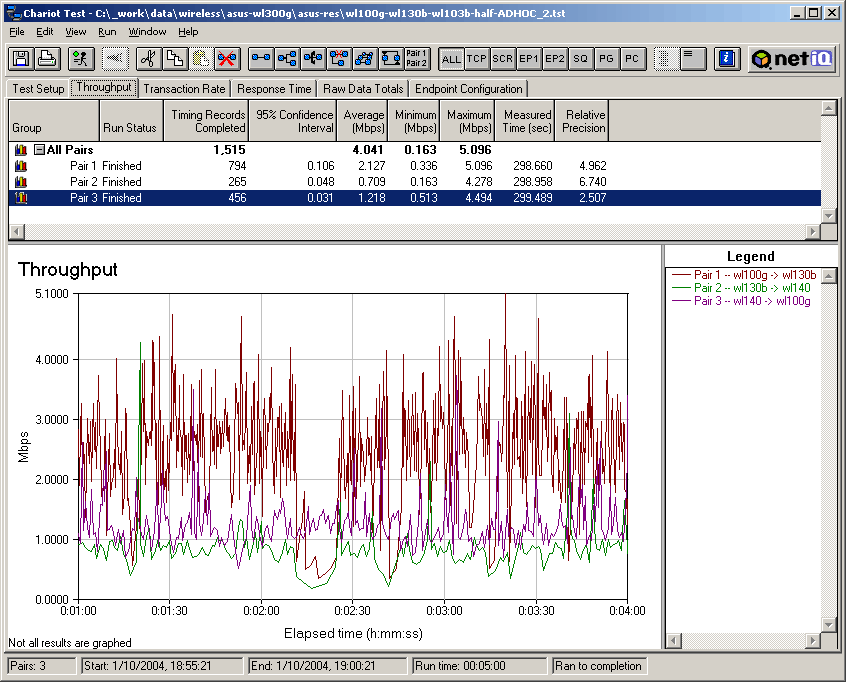
Task: Click the Run Status column header
Action: coord(130,128)
